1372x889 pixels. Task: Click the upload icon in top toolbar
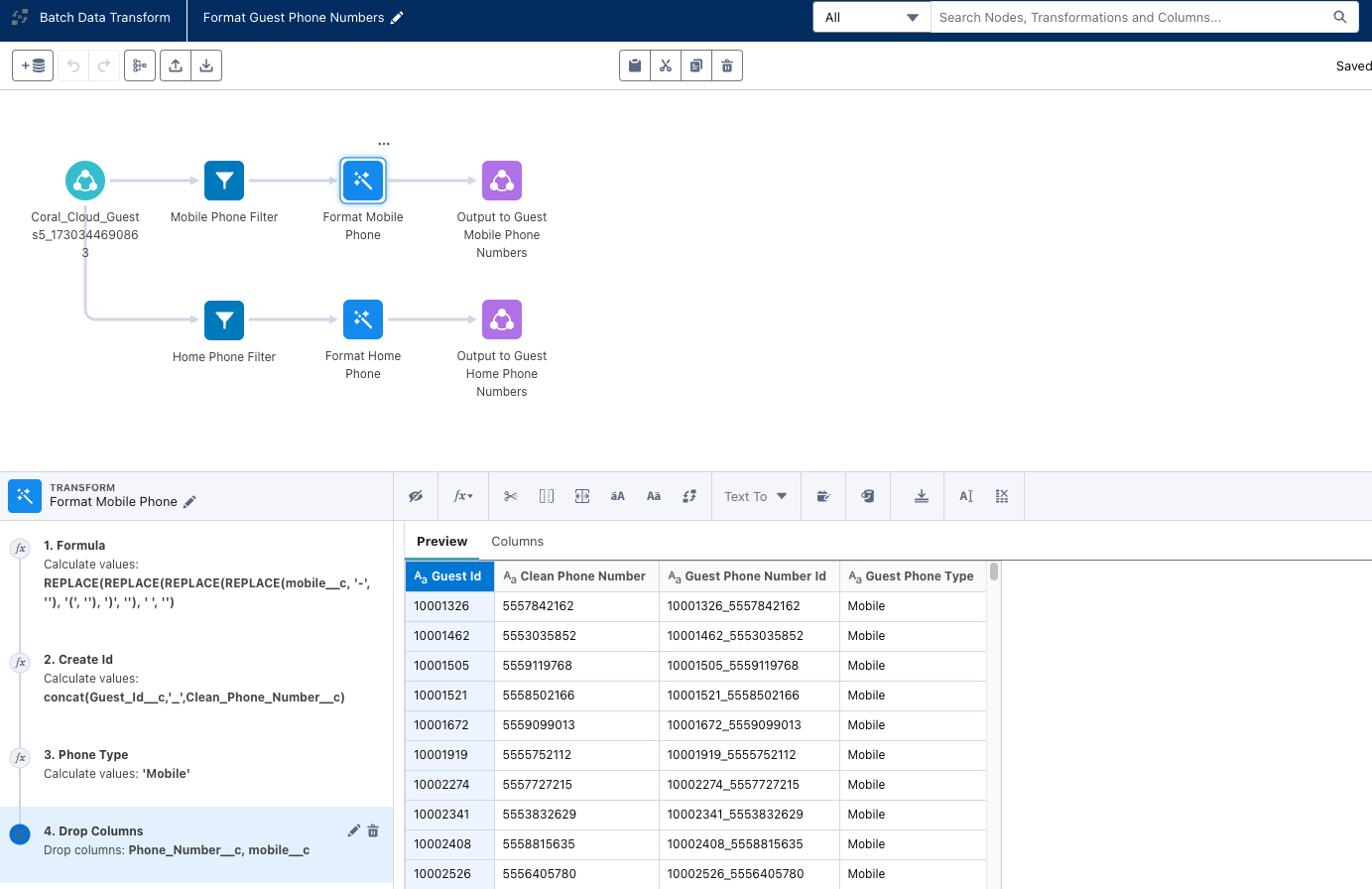pos(176,65)
